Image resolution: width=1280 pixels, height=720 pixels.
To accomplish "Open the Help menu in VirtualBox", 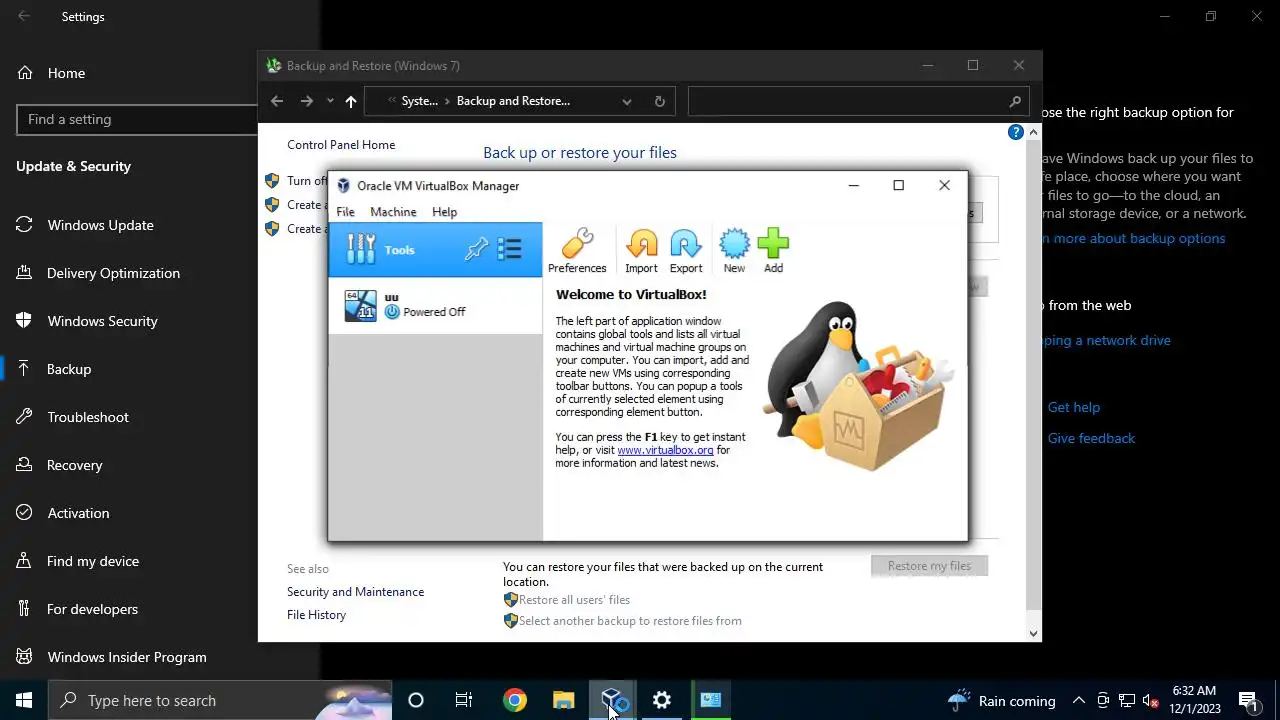I will [x=444, y=212].
